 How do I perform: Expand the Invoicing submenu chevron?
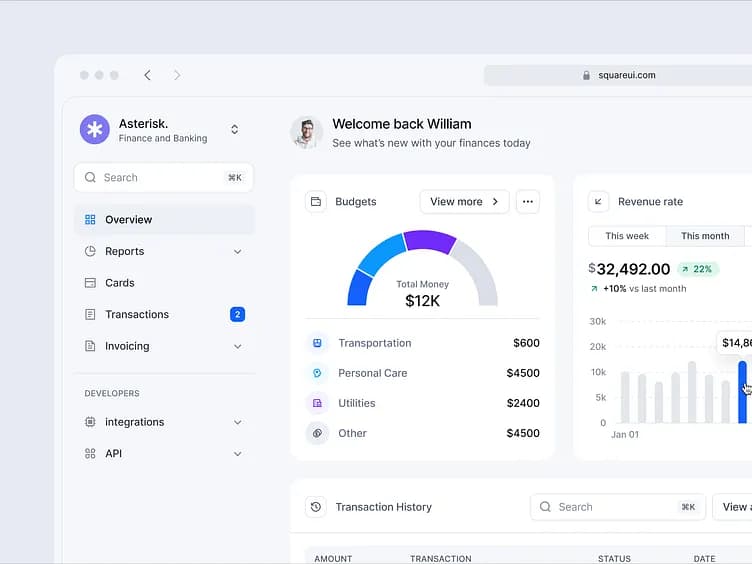[x=237, y=347]
